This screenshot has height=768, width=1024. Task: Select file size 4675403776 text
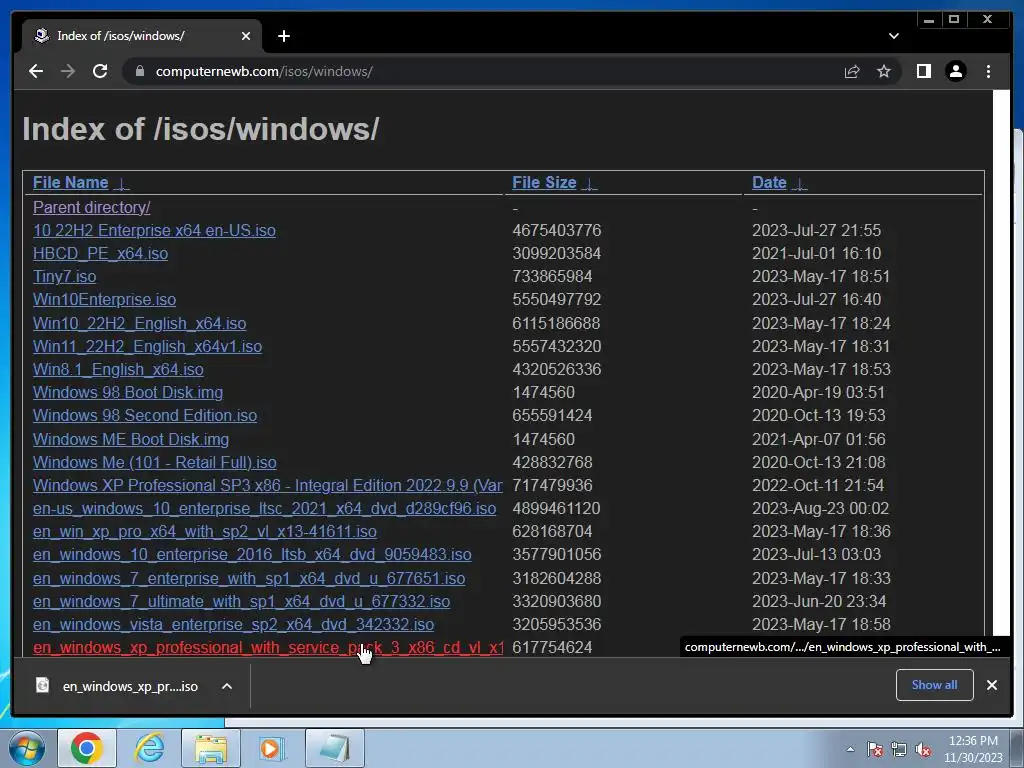556,230
